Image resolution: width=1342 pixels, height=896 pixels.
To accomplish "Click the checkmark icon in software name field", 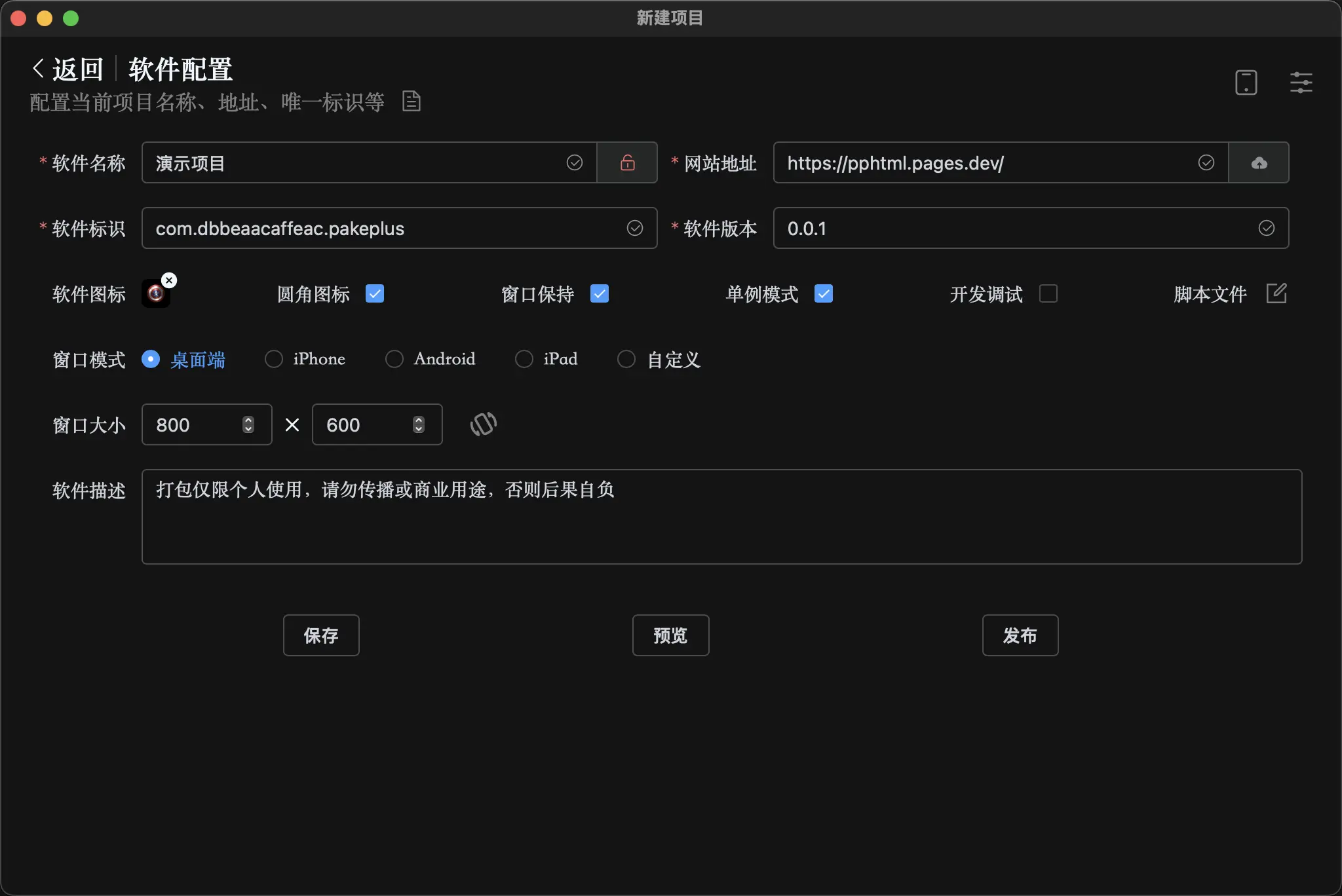I will point(574,162).
